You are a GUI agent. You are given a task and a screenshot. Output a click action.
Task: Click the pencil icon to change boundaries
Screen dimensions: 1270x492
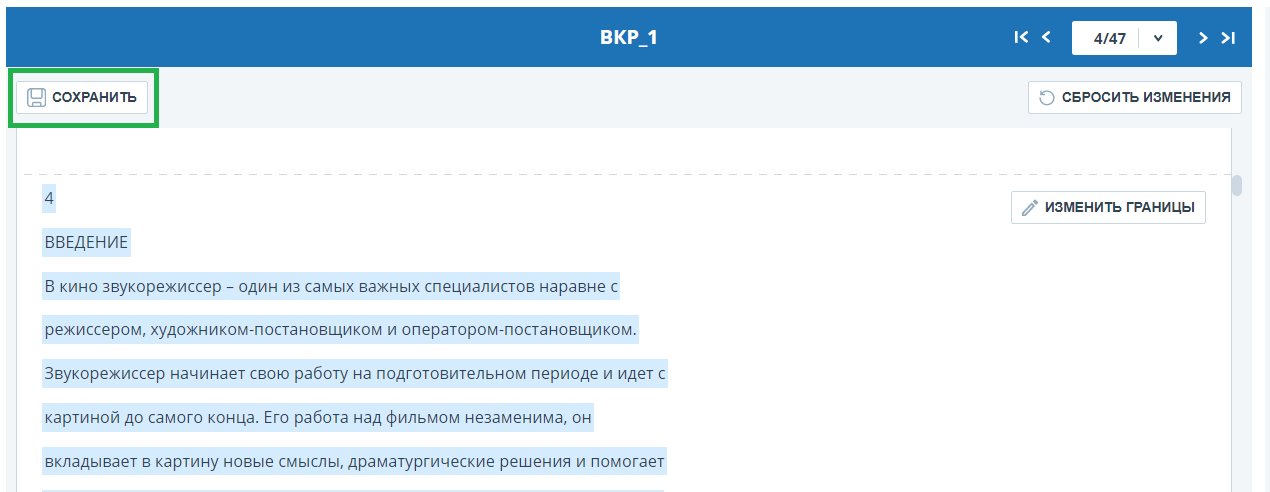click(x=1030, y=208)
